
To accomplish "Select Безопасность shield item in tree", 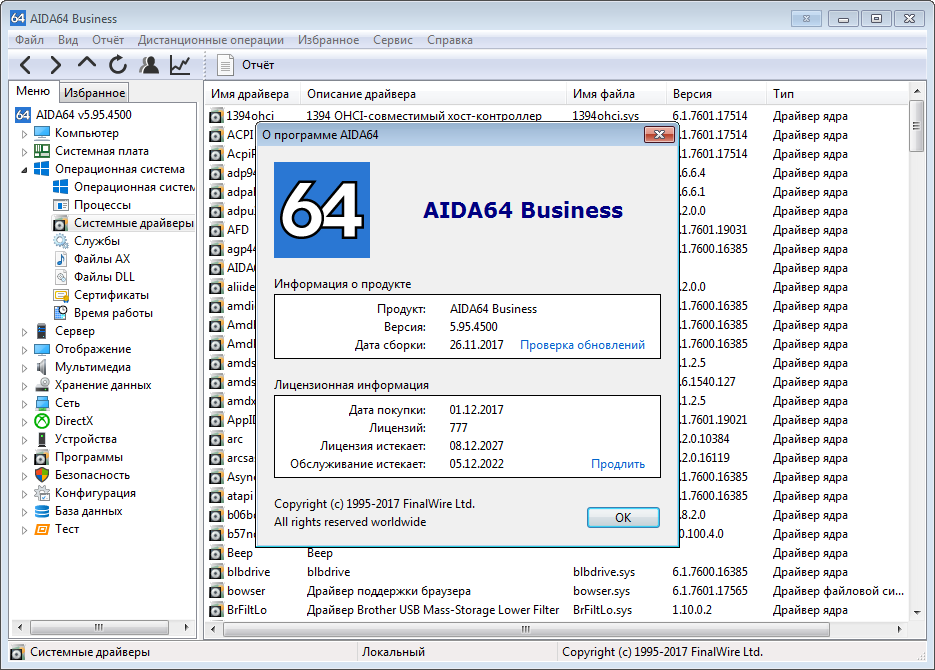I will pyautogui.click(x=92, y=475).
